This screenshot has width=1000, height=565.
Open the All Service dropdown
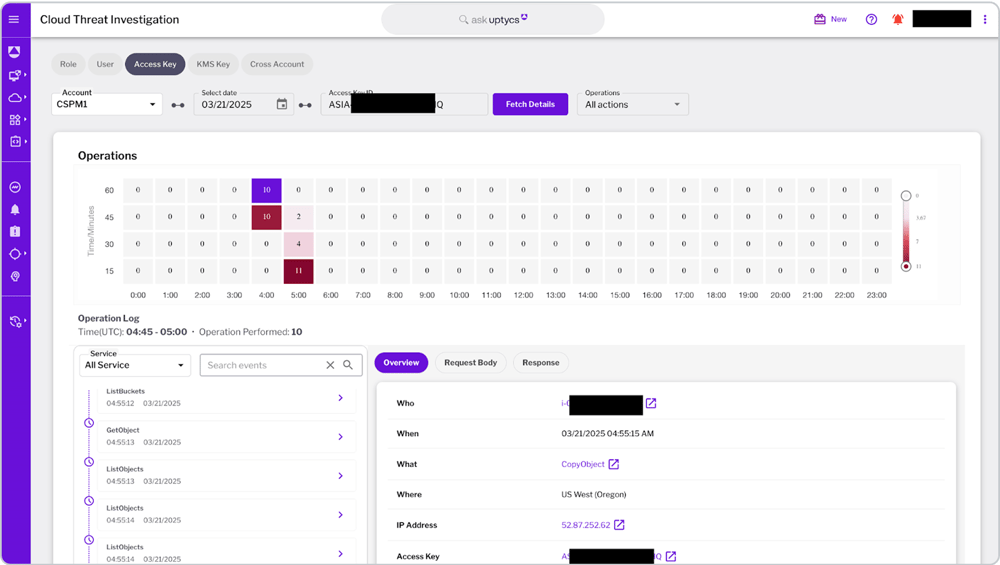pyautogui.click(x=135, y=365)
